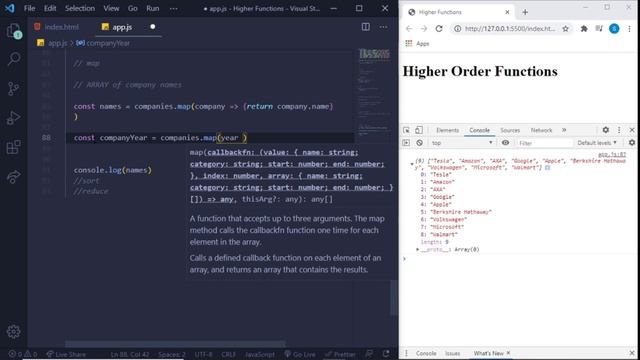This screenshot has width=640, height=360.
Task: Open DevTools settings gear
Action: [605, 130]
